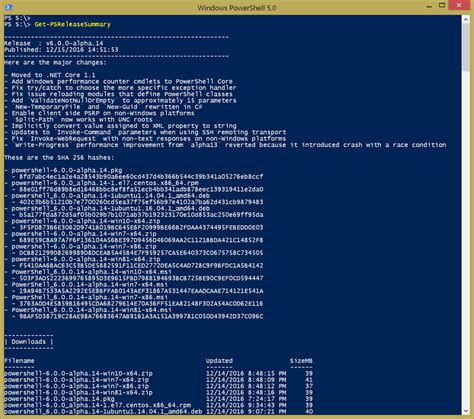
Task: Click the hash beginning with b5a177fda
Action: tap(141, 215)
